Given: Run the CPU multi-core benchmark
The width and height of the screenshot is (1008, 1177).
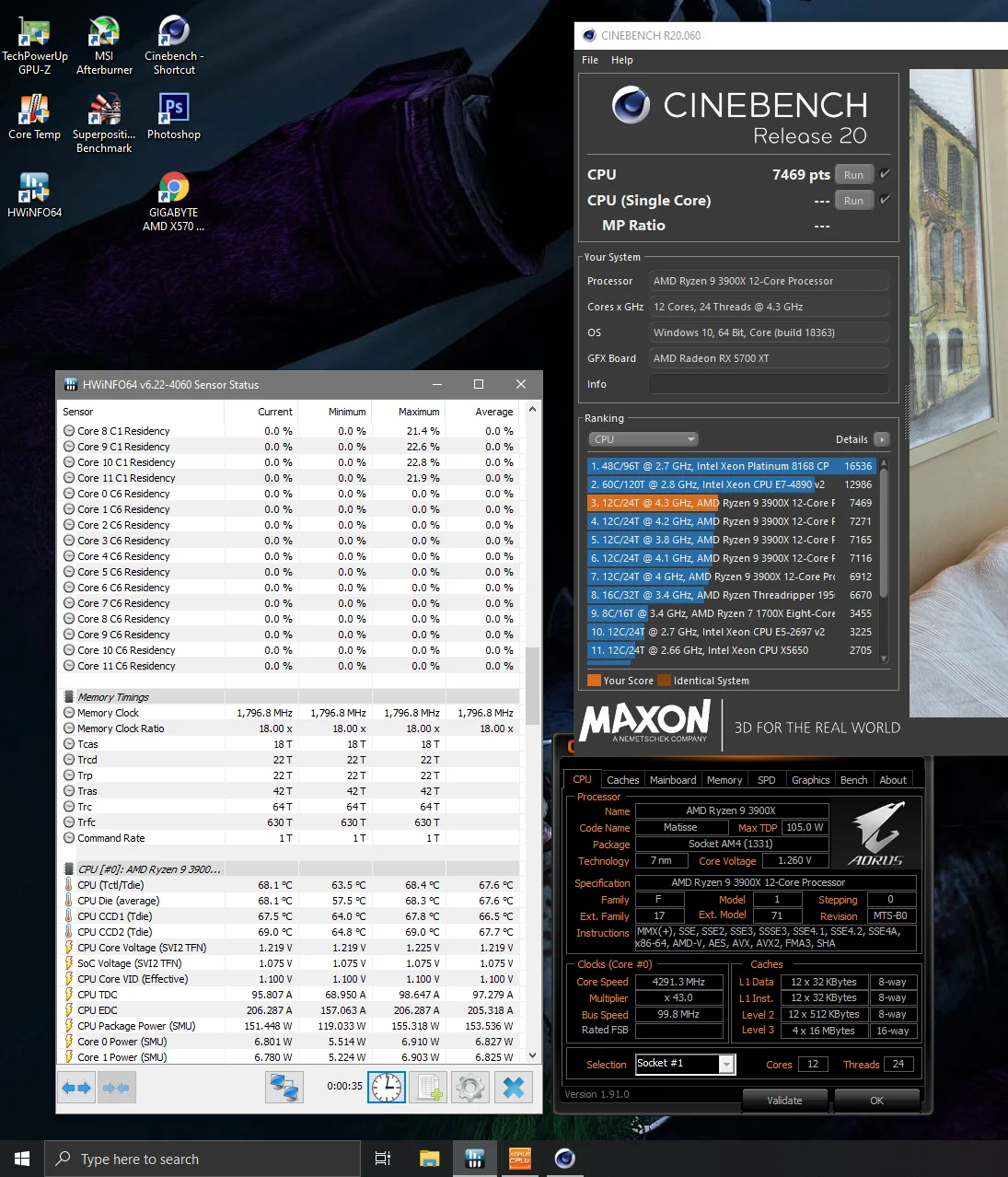Looking at the screenshot, I should coord(854,175).
